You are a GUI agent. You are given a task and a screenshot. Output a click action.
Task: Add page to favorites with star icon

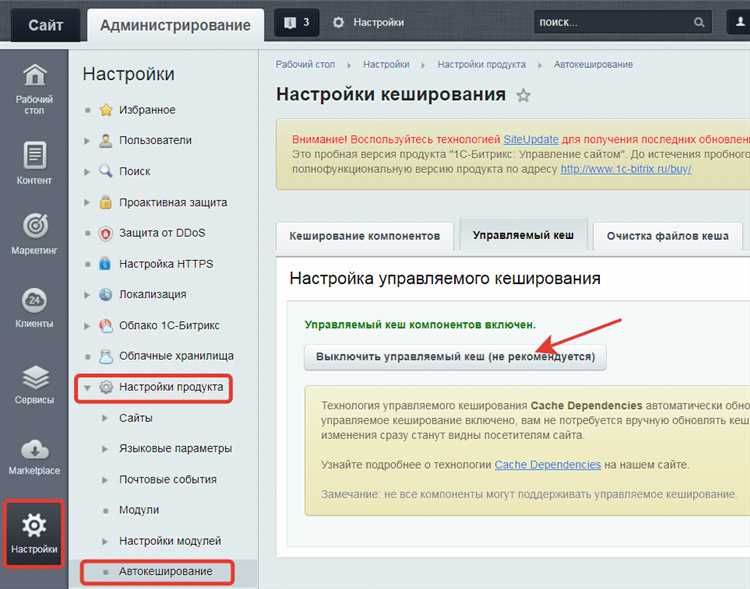523,96
